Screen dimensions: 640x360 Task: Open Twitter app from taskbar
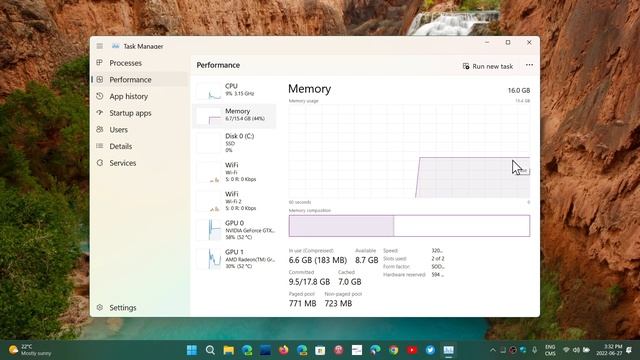pyautogui.click(x=430, y=350)
